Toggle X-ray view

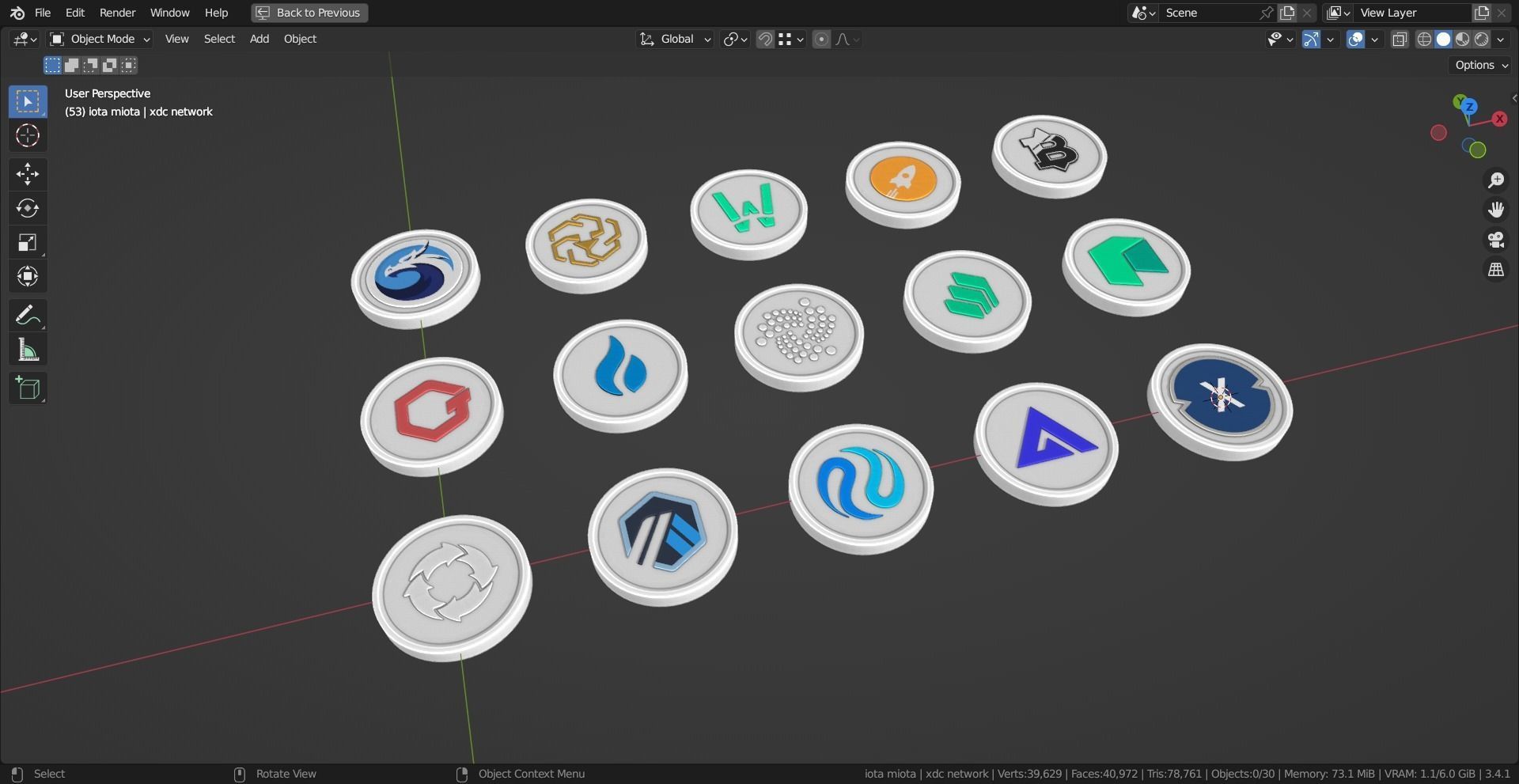click(x=1399, y=39)
